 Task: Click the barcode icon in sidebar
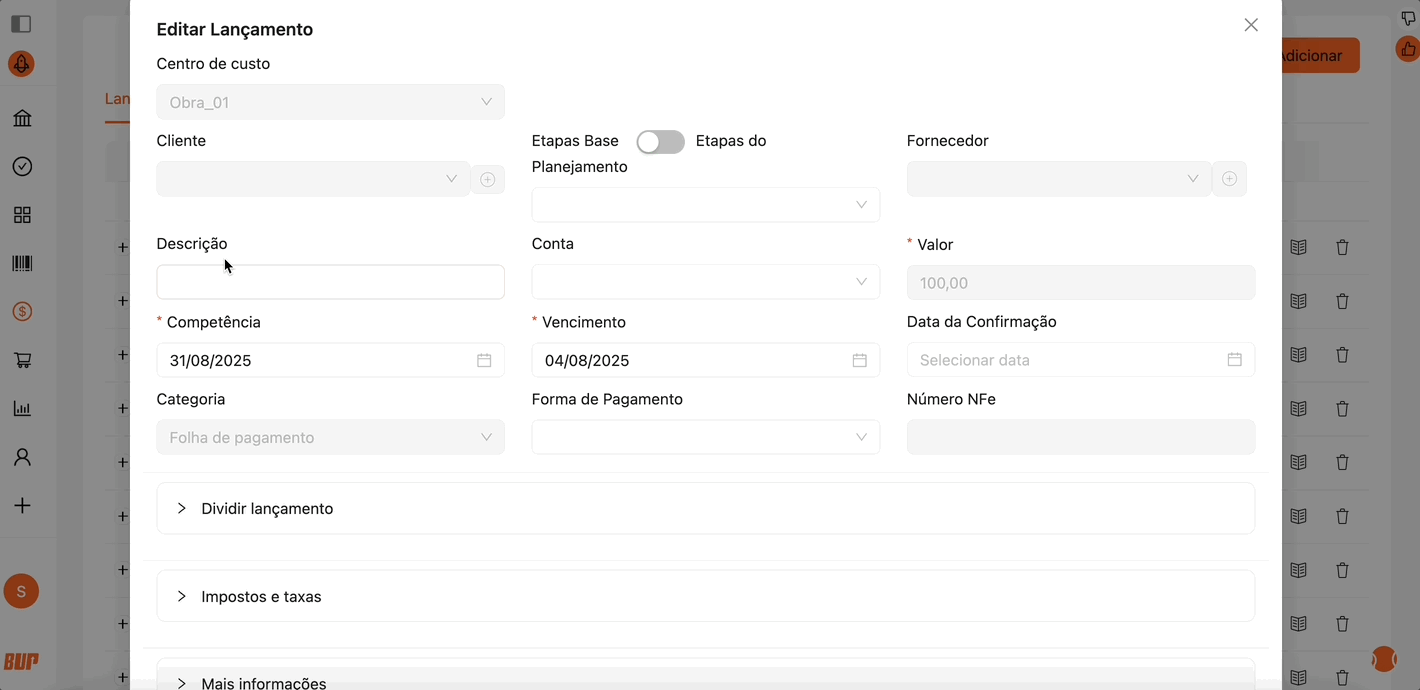point(22,264)
